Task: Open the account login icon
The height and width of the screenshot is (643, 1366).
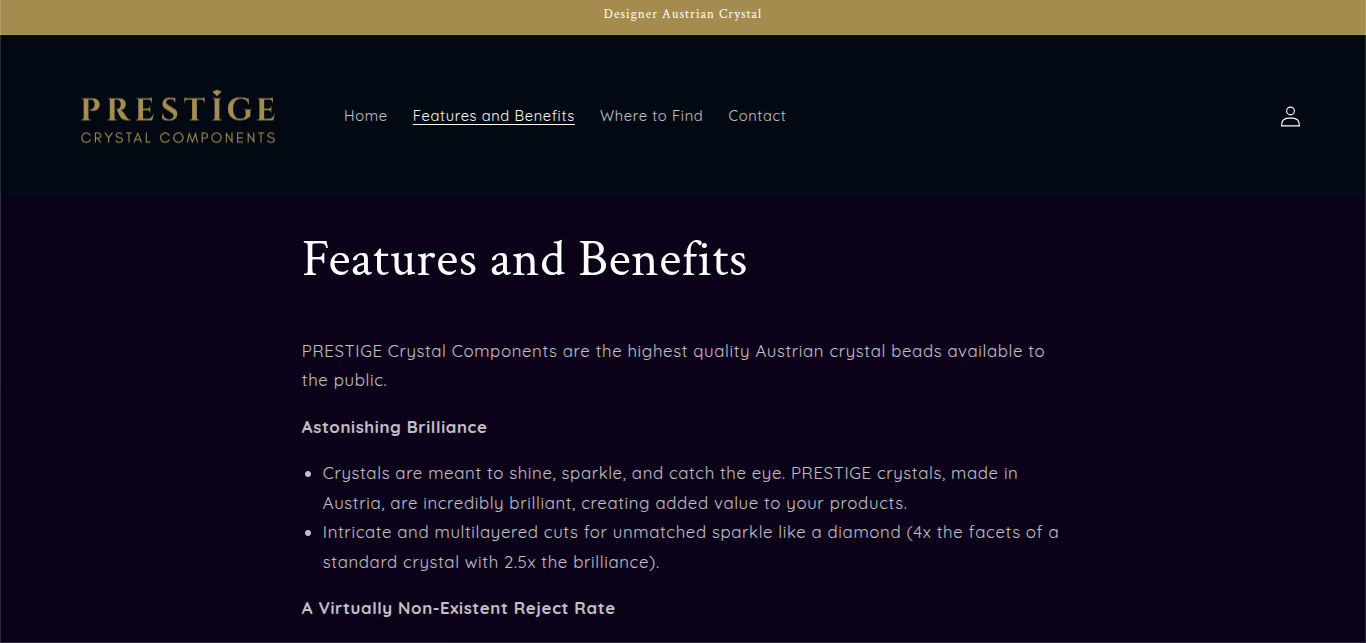Action: 1290,117
